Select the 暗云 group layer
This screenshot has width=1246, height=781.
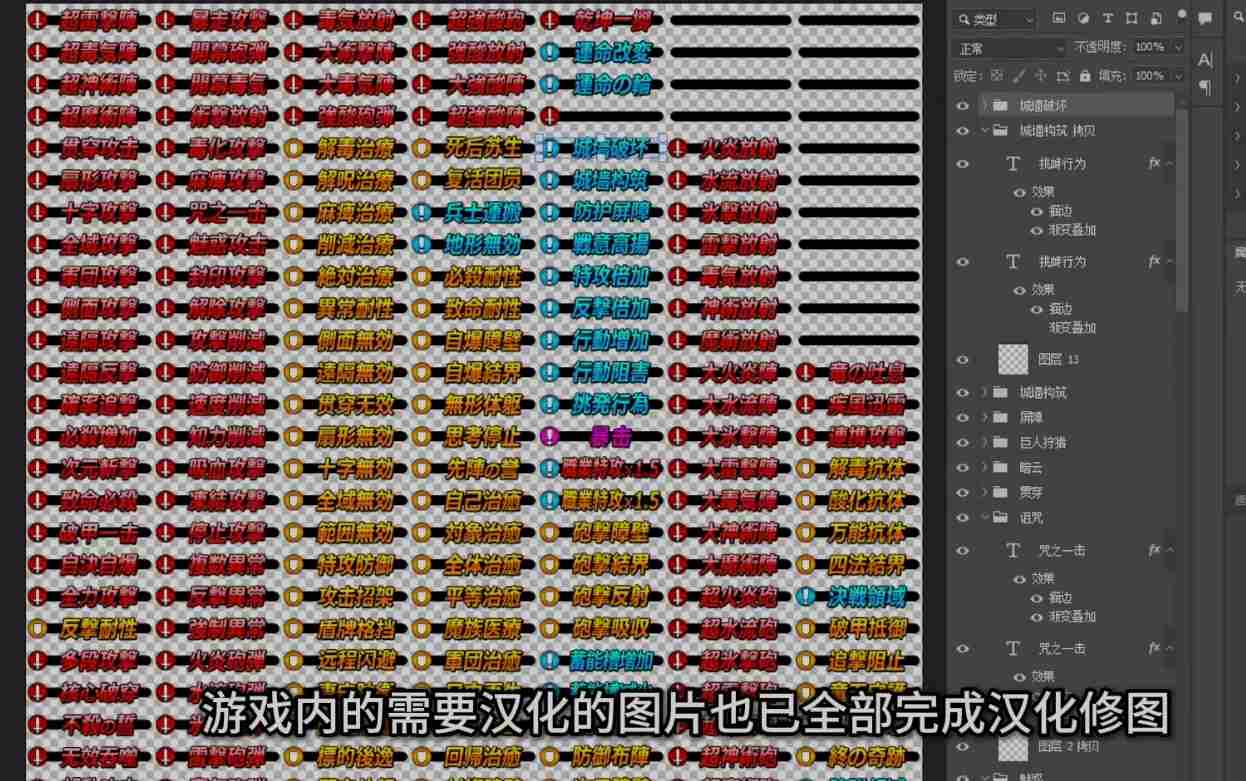pyautogui.click(x=1029, y=468)
